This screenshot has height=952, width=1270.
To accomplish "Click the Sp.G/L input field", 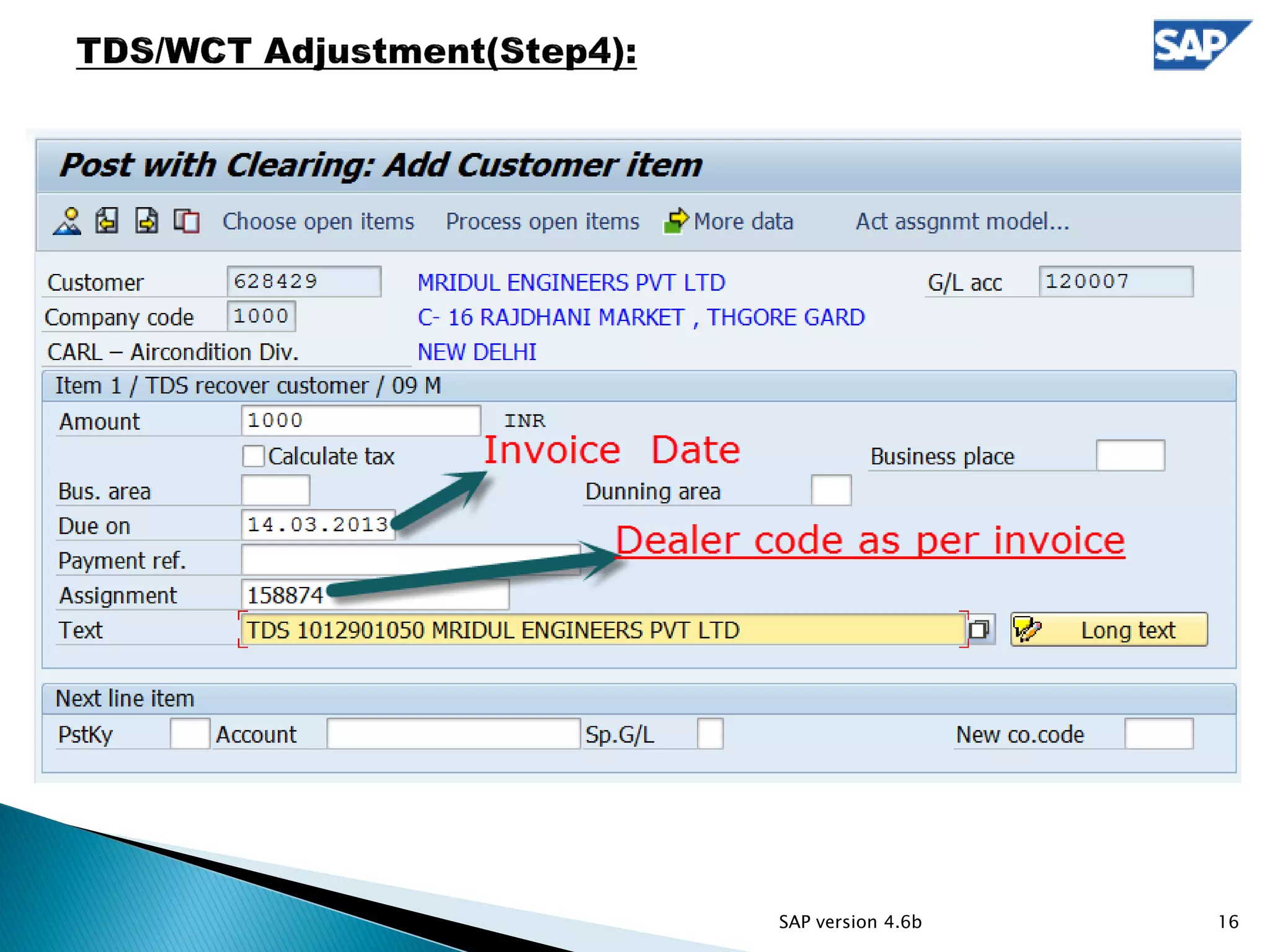I will click(x=710, y=734).
